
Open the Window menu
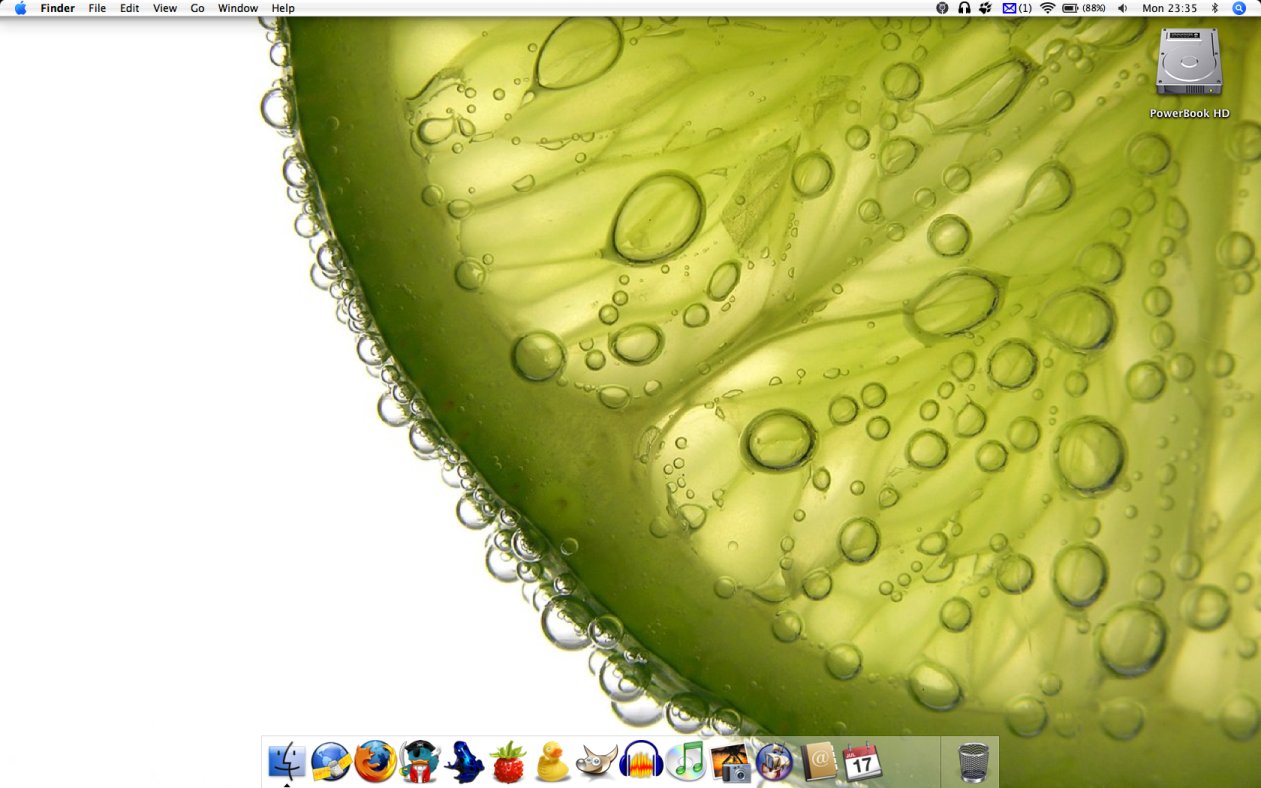tap(238, 8)
